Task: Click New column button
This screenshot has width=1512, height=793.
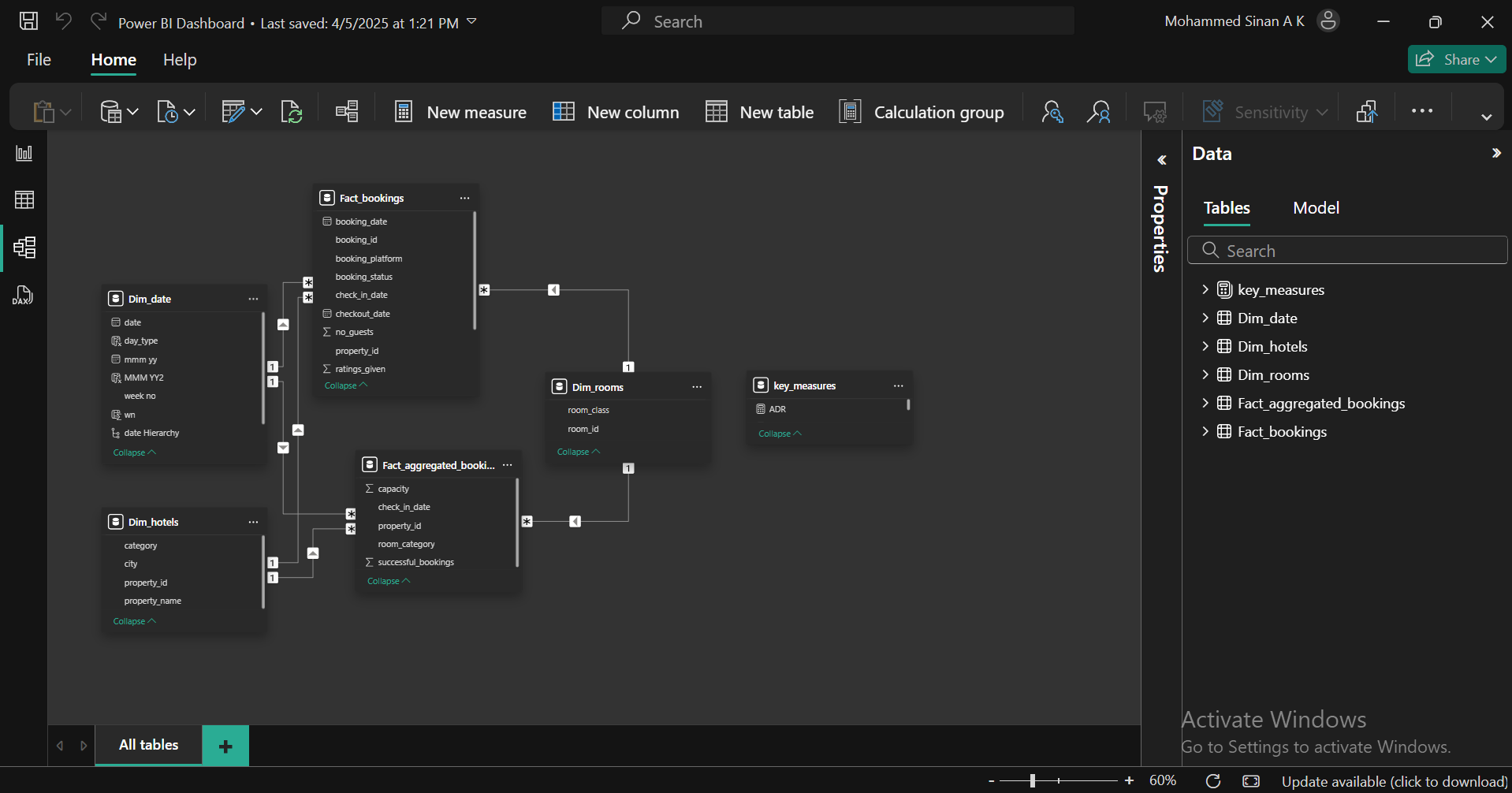Action: tap(616, 112)
